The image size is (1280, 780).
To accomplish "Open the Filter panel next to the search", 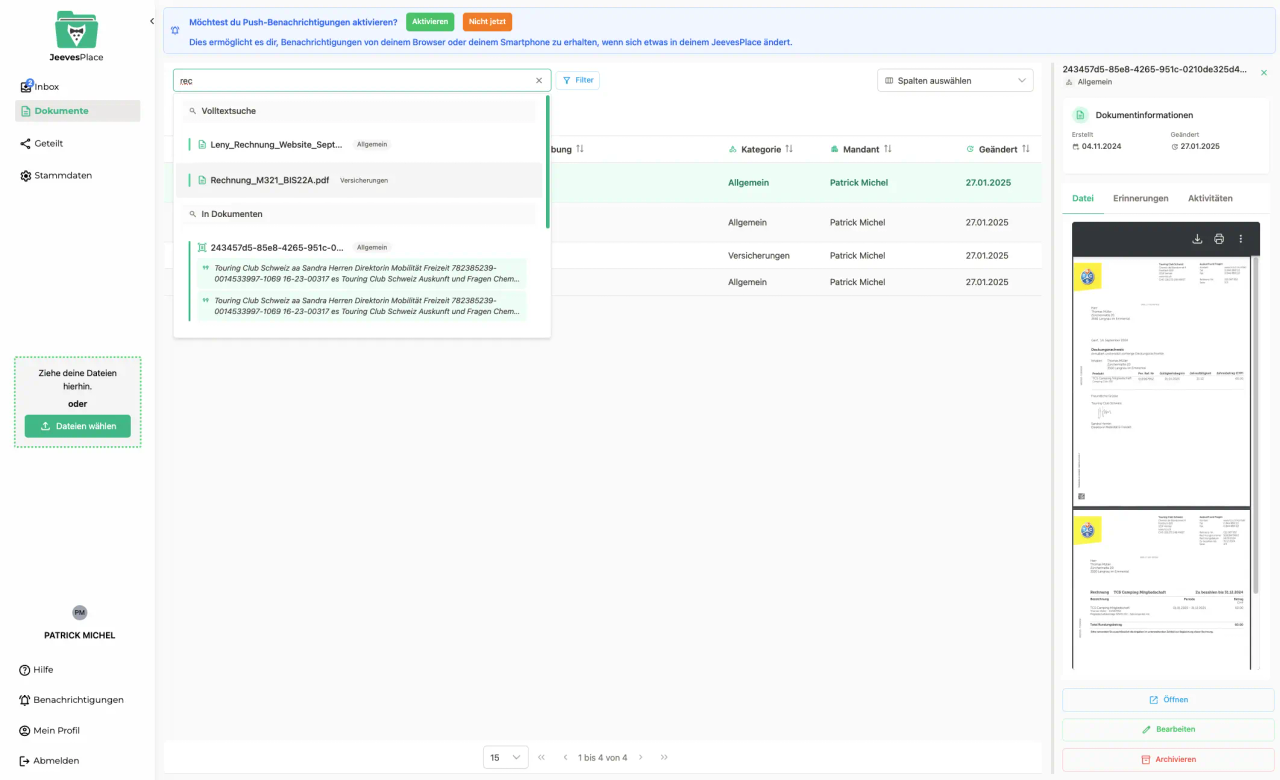I will [x=578, y=80].
